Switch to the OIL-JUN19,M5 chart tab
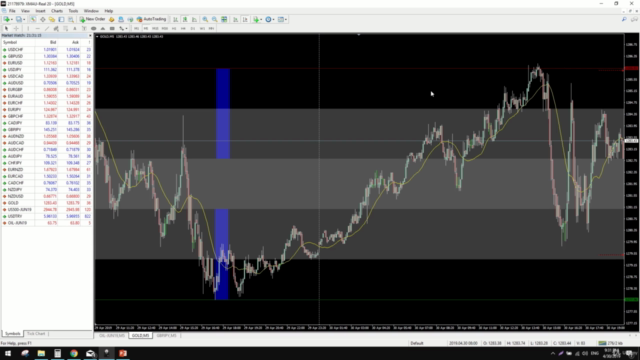 click(112, 336)
